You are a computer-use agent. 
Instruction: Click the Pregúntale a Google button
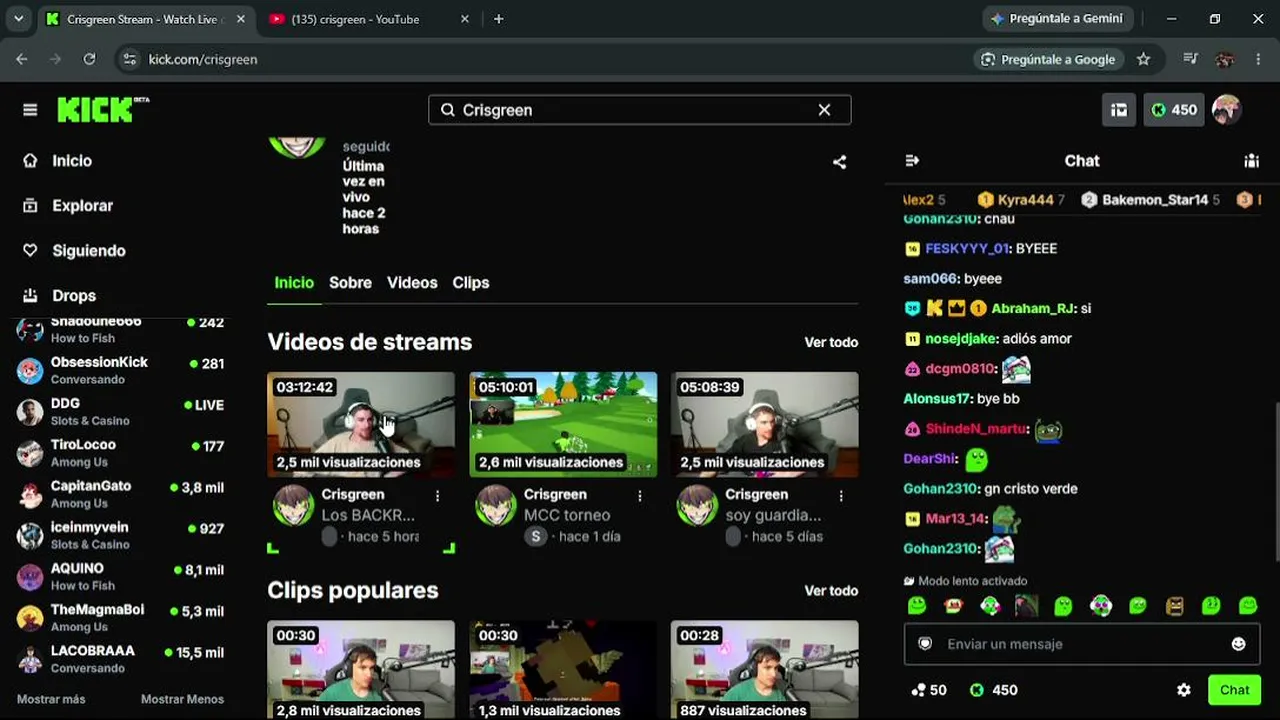point(1048,59)
